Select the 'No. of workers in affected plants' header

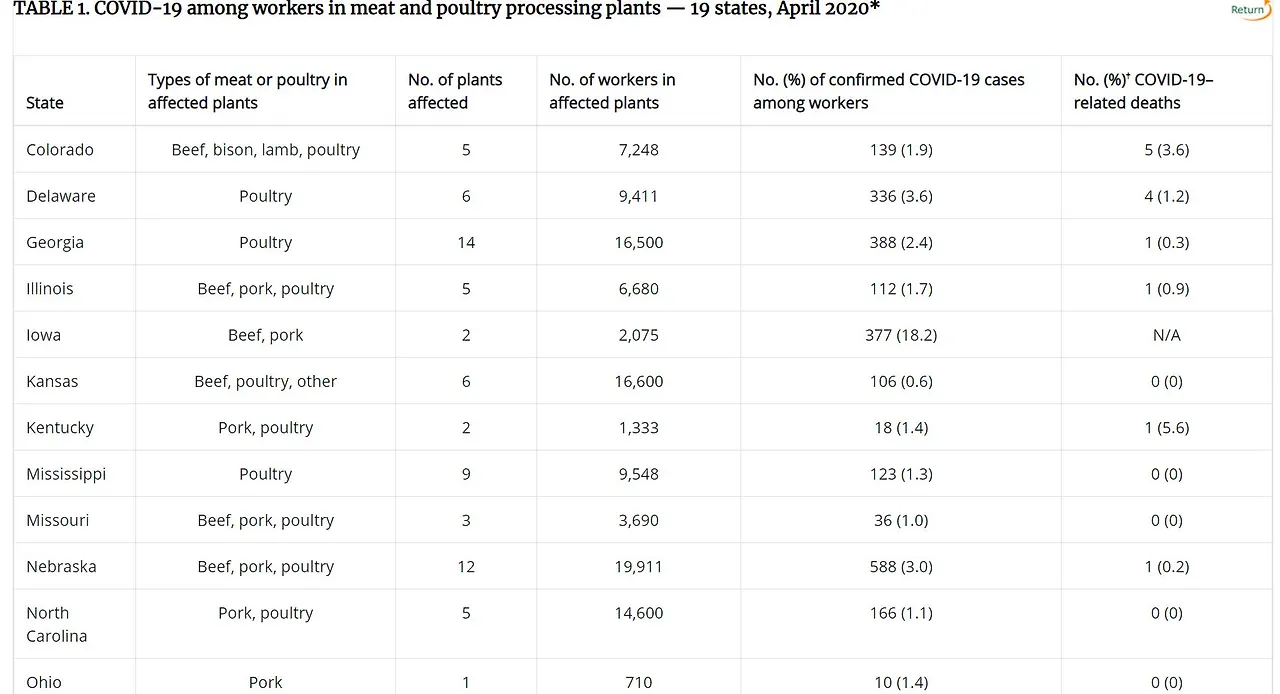coord(612,91)
